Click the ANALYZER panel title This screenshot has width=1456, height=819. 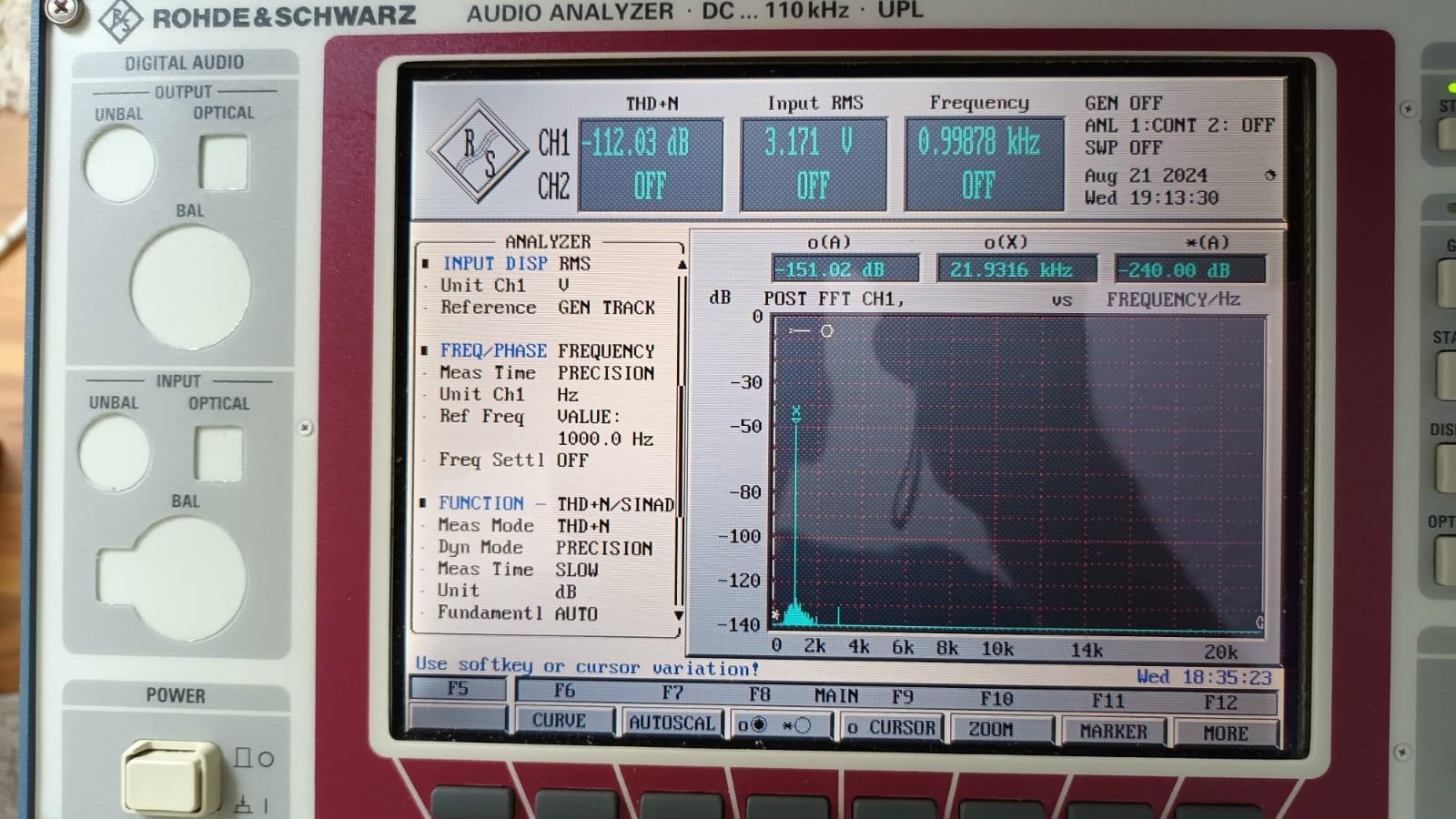click(x=548, y=241)
